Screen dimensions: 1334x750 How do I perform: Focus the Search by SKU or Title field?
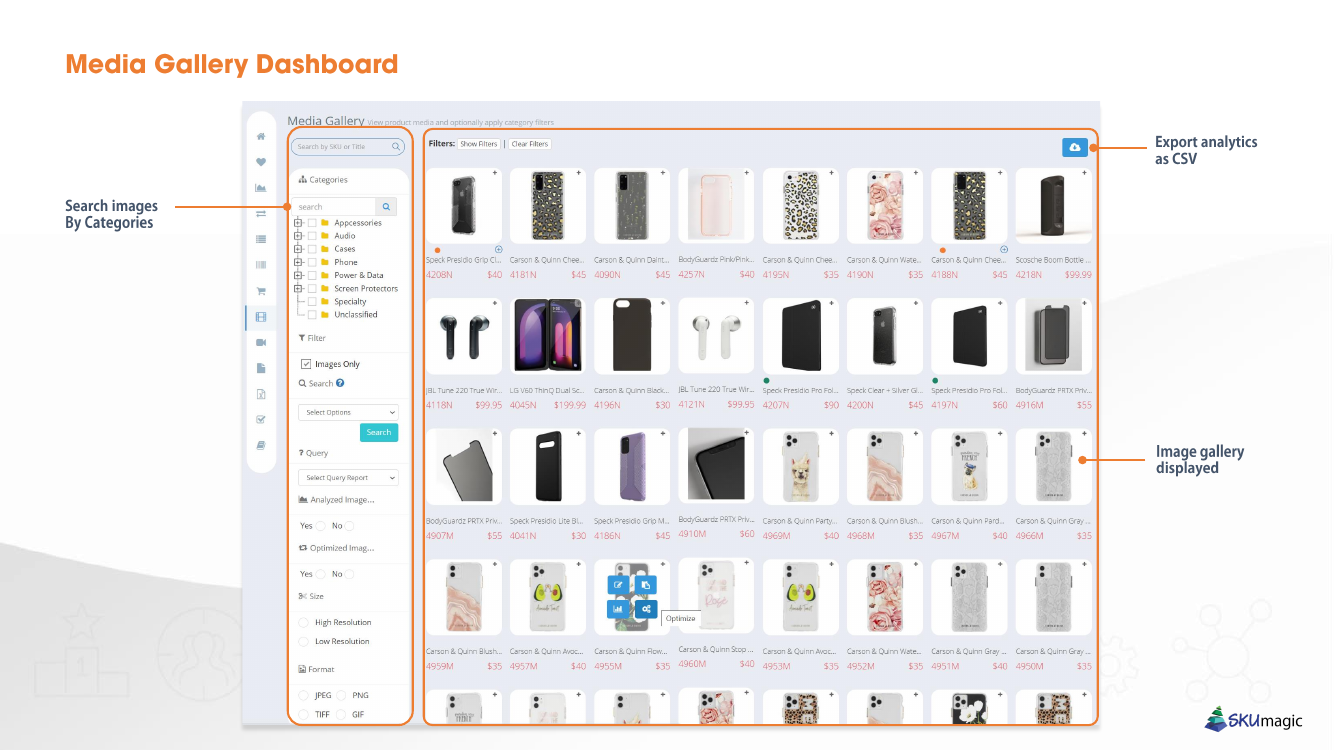click(x=347, y=147)
